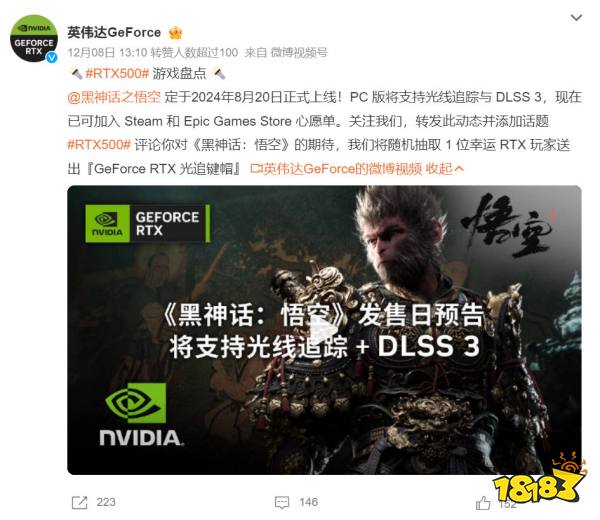Open the 微博视频号 source link

(299, 52)
